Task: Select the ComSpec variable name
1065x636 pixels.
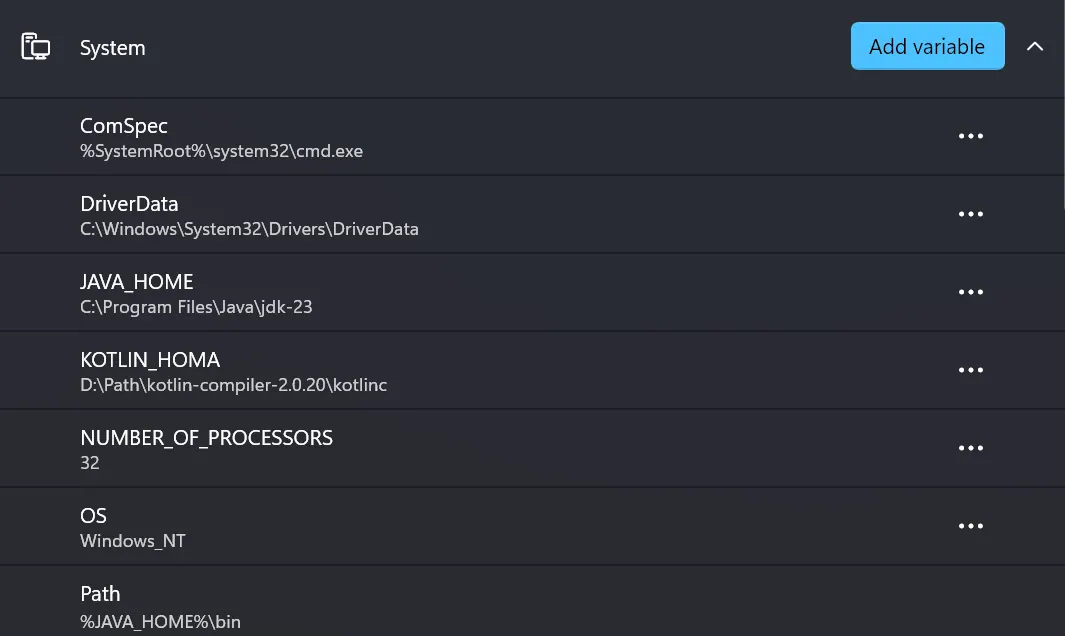Action: click(x=124, y=126)
